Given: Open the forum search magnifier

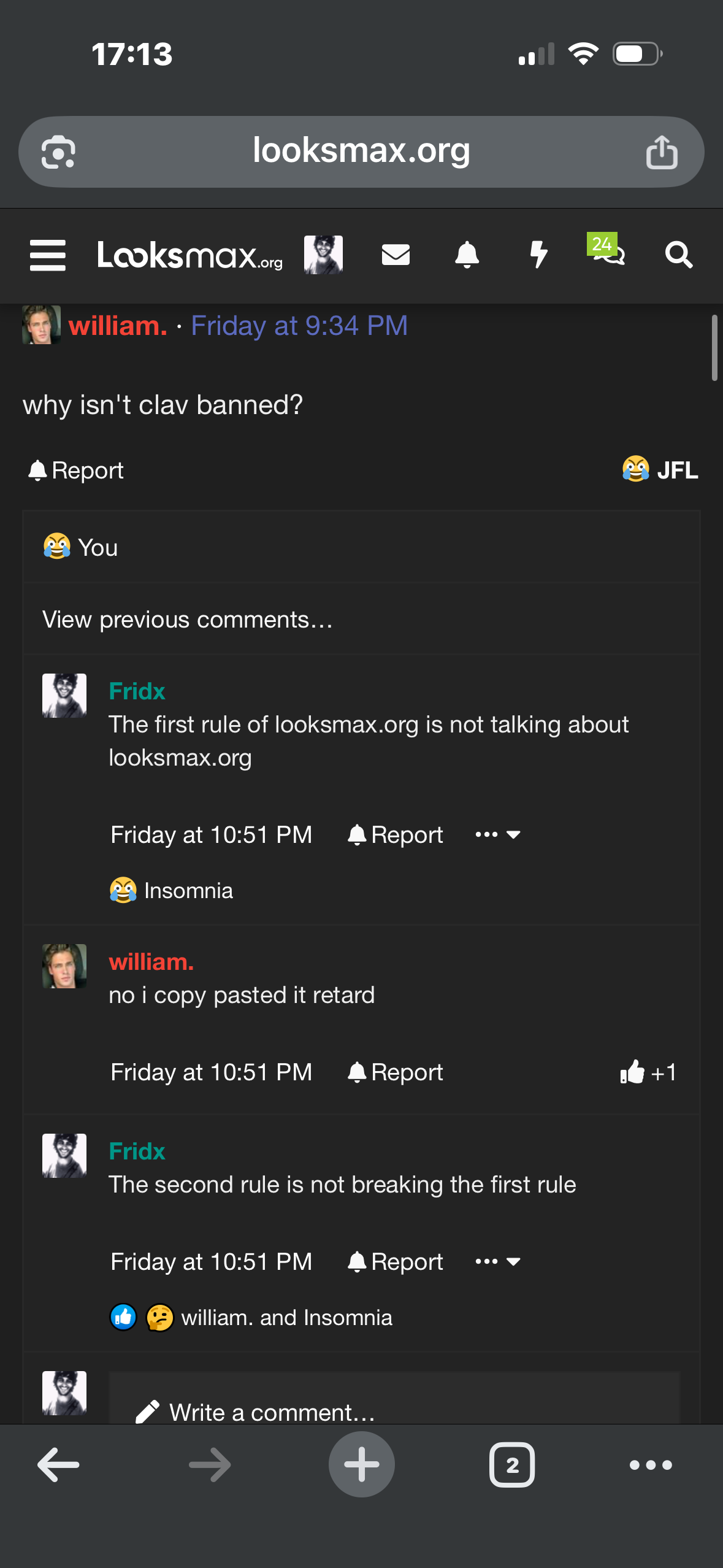Looking at the screenshot, I should point(679,255).
